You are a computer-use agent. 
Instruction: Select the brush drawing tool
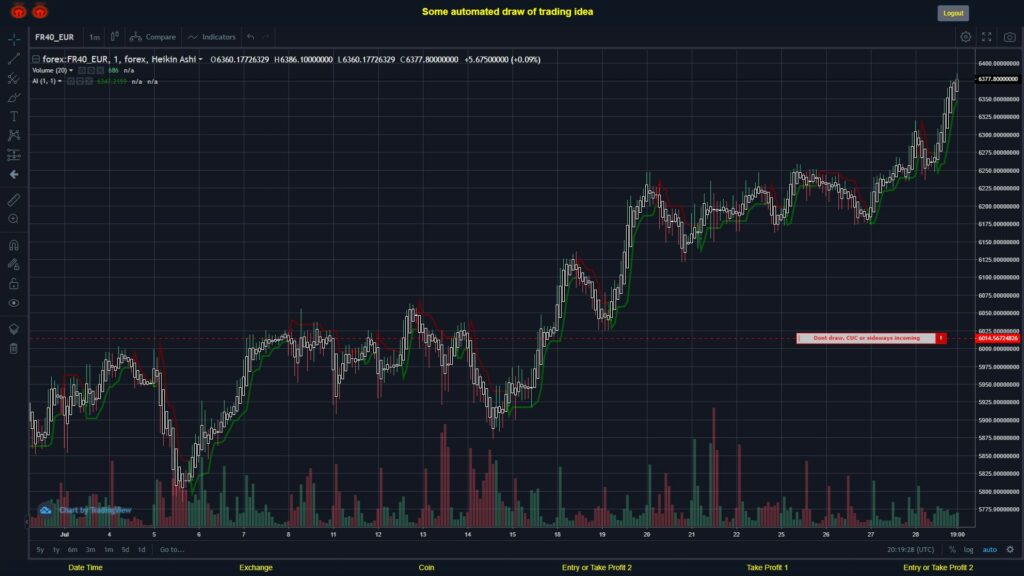(x=14, y=97)
